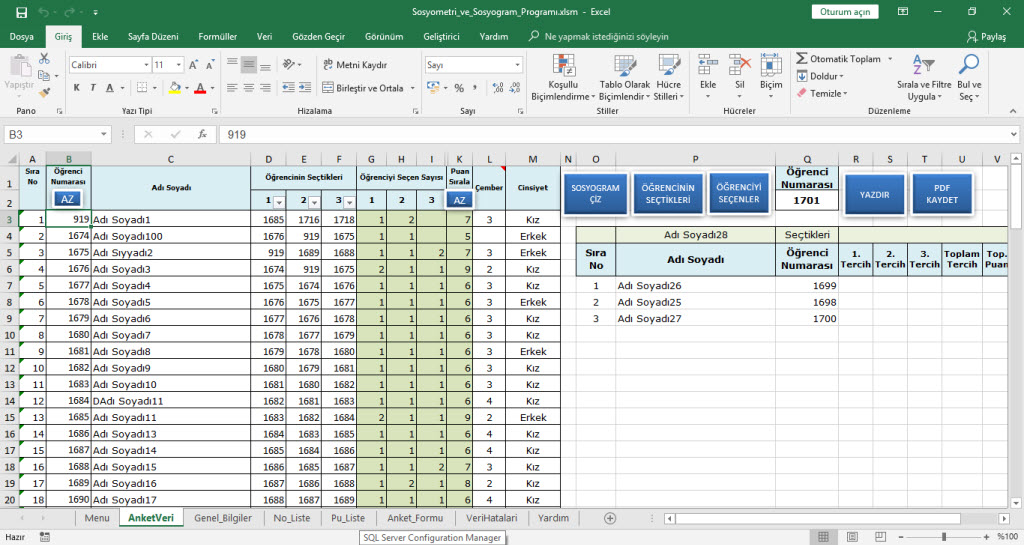Open the Genel_Bilgiler sheet tab

pyautogui.click(x=223, y=518)
